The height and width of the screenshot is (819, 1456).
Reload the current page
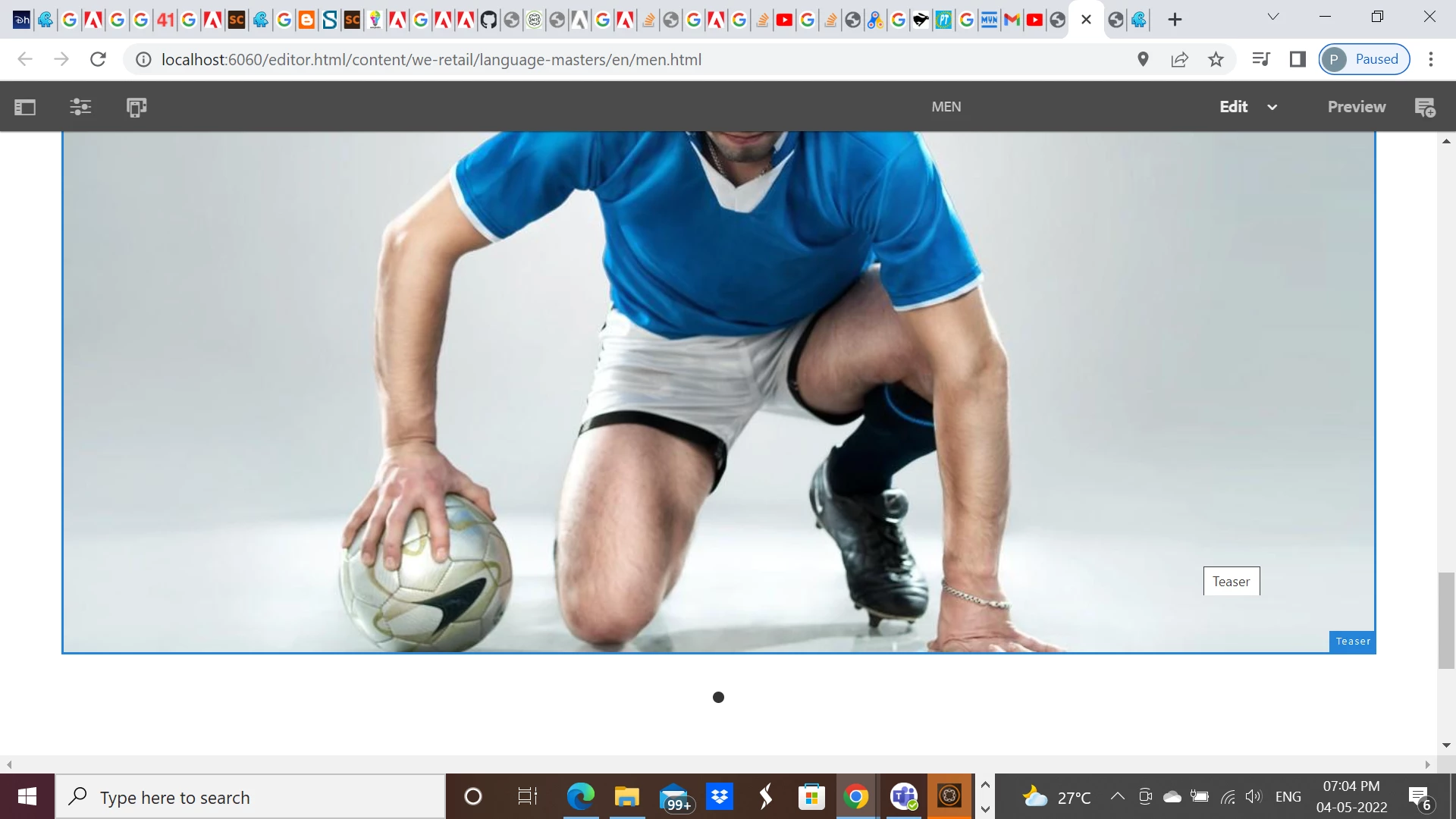click(x=98, y=59)
